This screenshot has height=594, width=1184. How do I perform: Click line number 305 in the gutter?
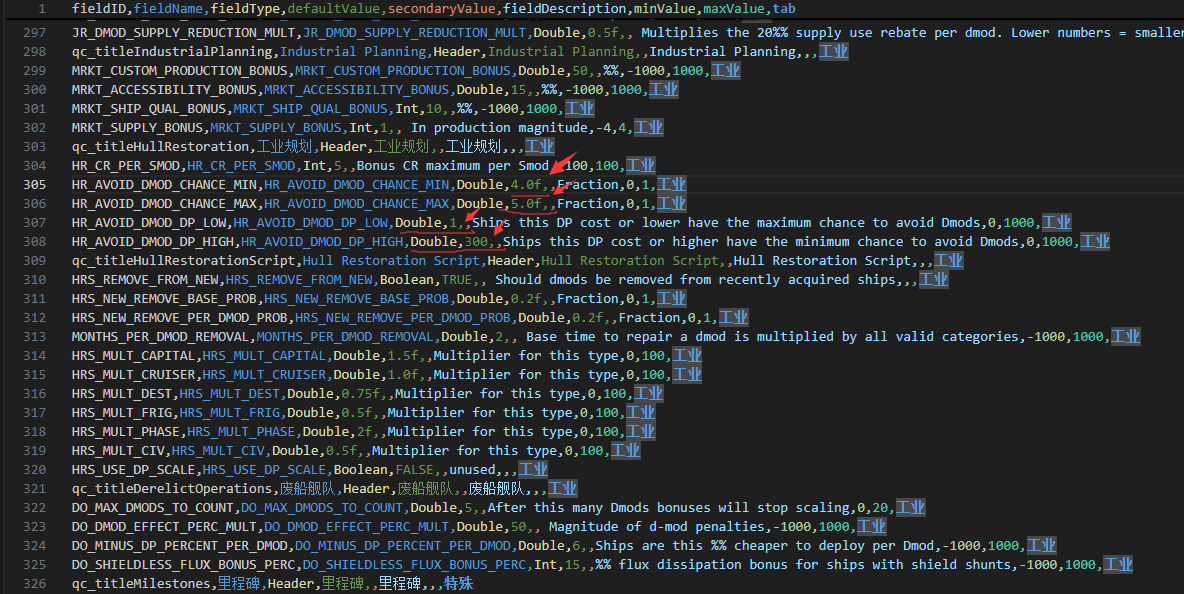pos(33,185)
